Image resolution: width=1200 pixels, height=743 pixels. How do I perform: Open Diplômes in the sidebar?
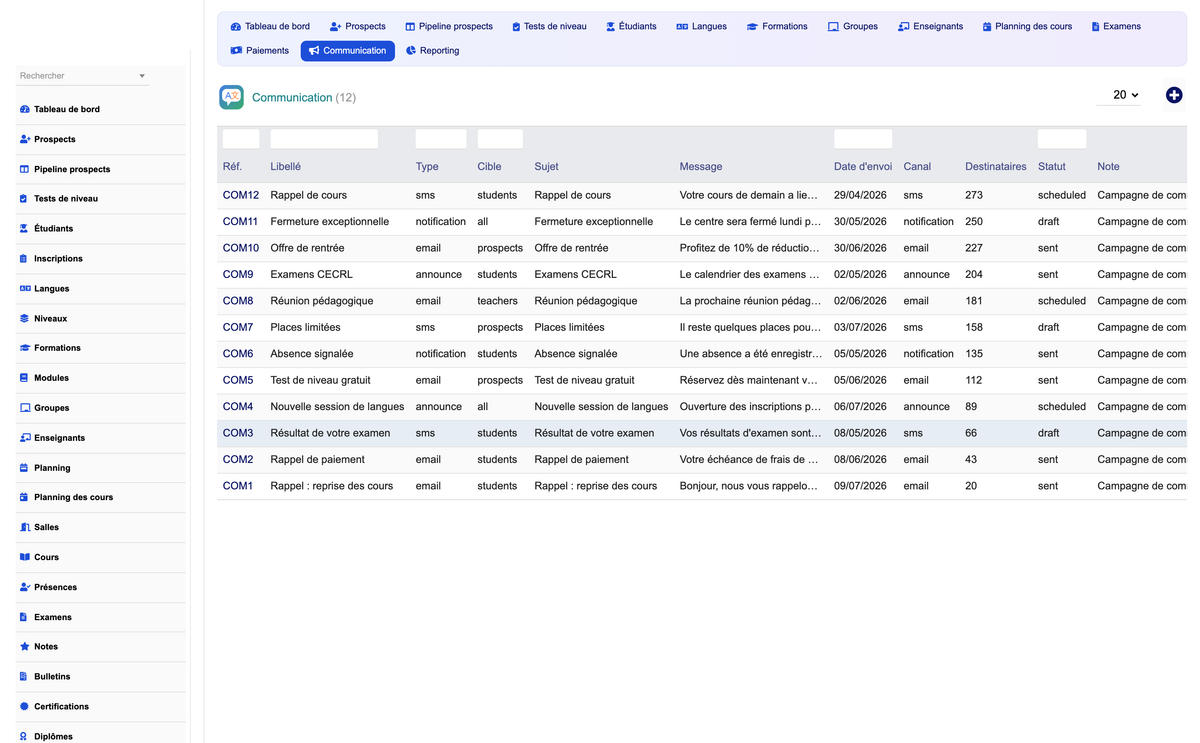(53, 736)
